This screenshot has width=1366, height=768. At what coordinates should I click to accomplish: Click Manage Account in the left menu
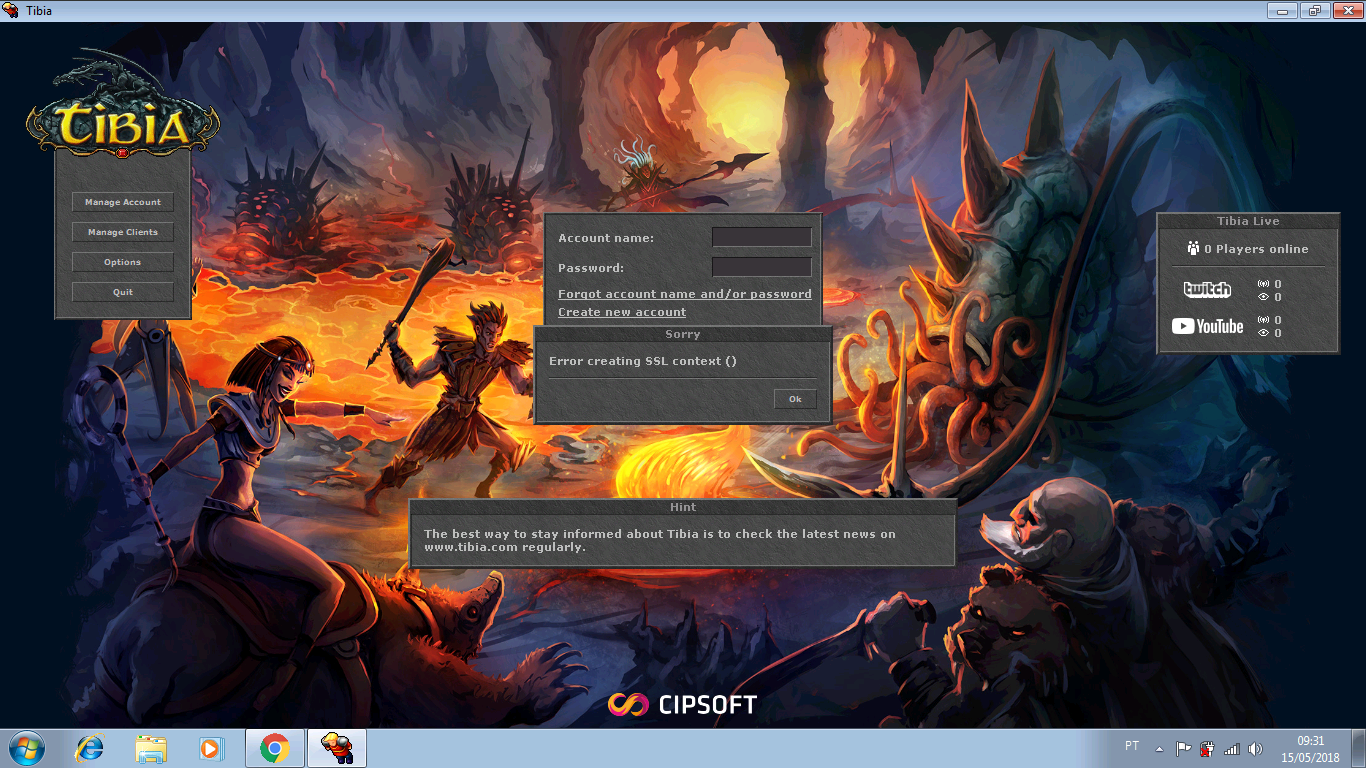(x=122, y=202)
